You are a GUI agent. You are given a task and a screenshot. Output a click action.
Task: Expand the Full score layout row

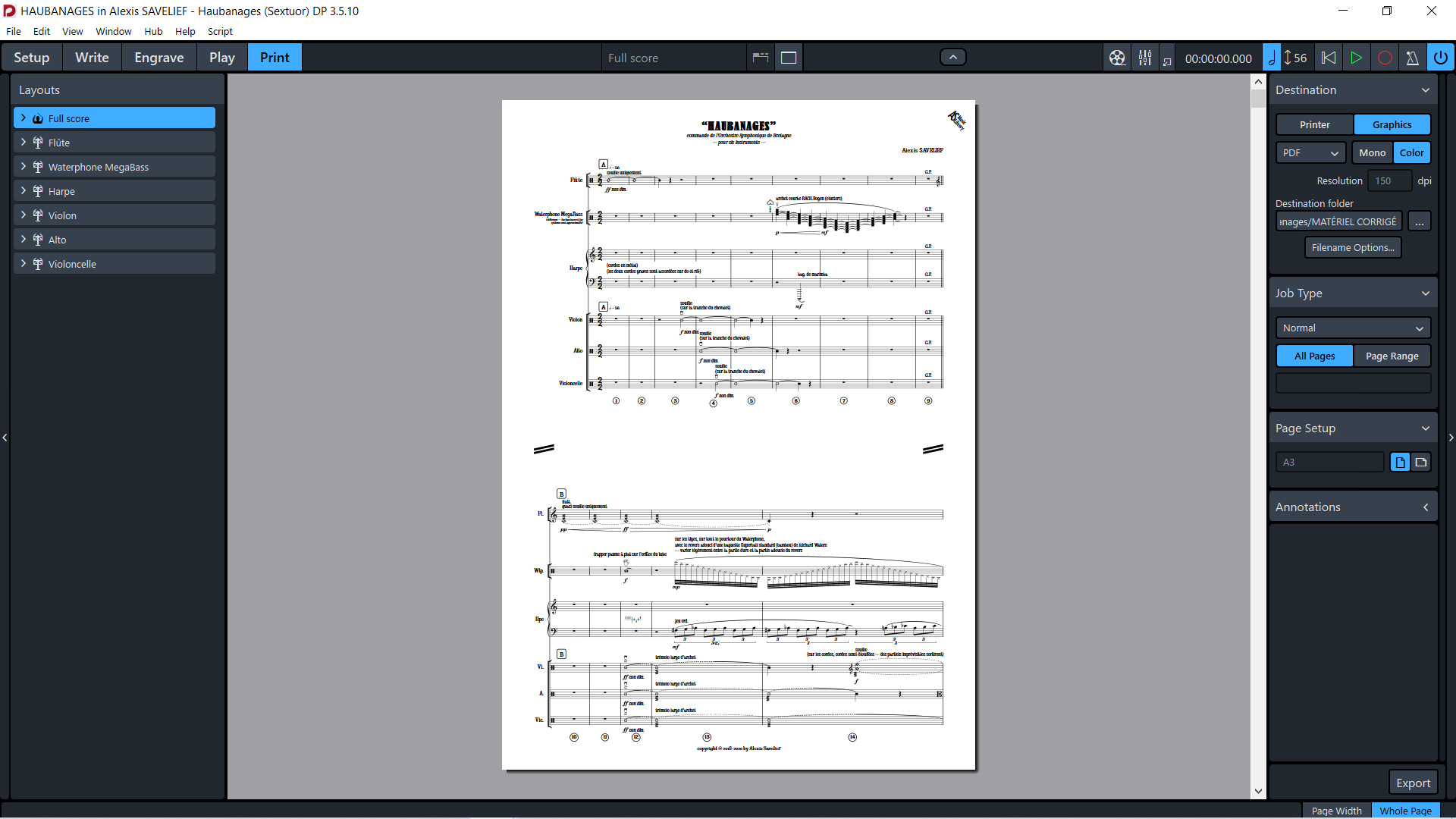pyautogui.click(x=24, y=118)
